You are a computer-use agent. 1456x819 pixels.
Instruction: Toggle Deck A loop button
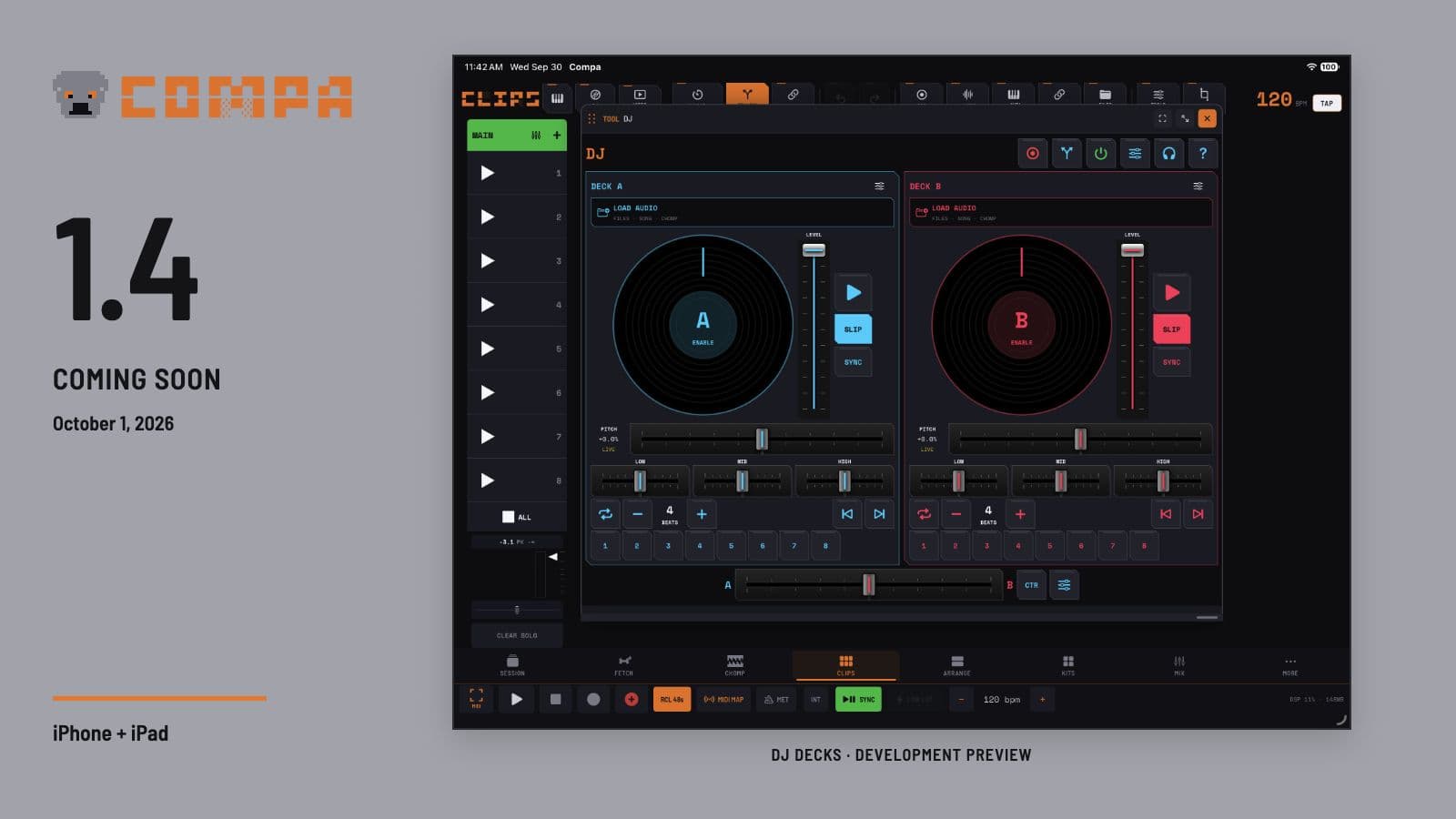pos(605,514)
